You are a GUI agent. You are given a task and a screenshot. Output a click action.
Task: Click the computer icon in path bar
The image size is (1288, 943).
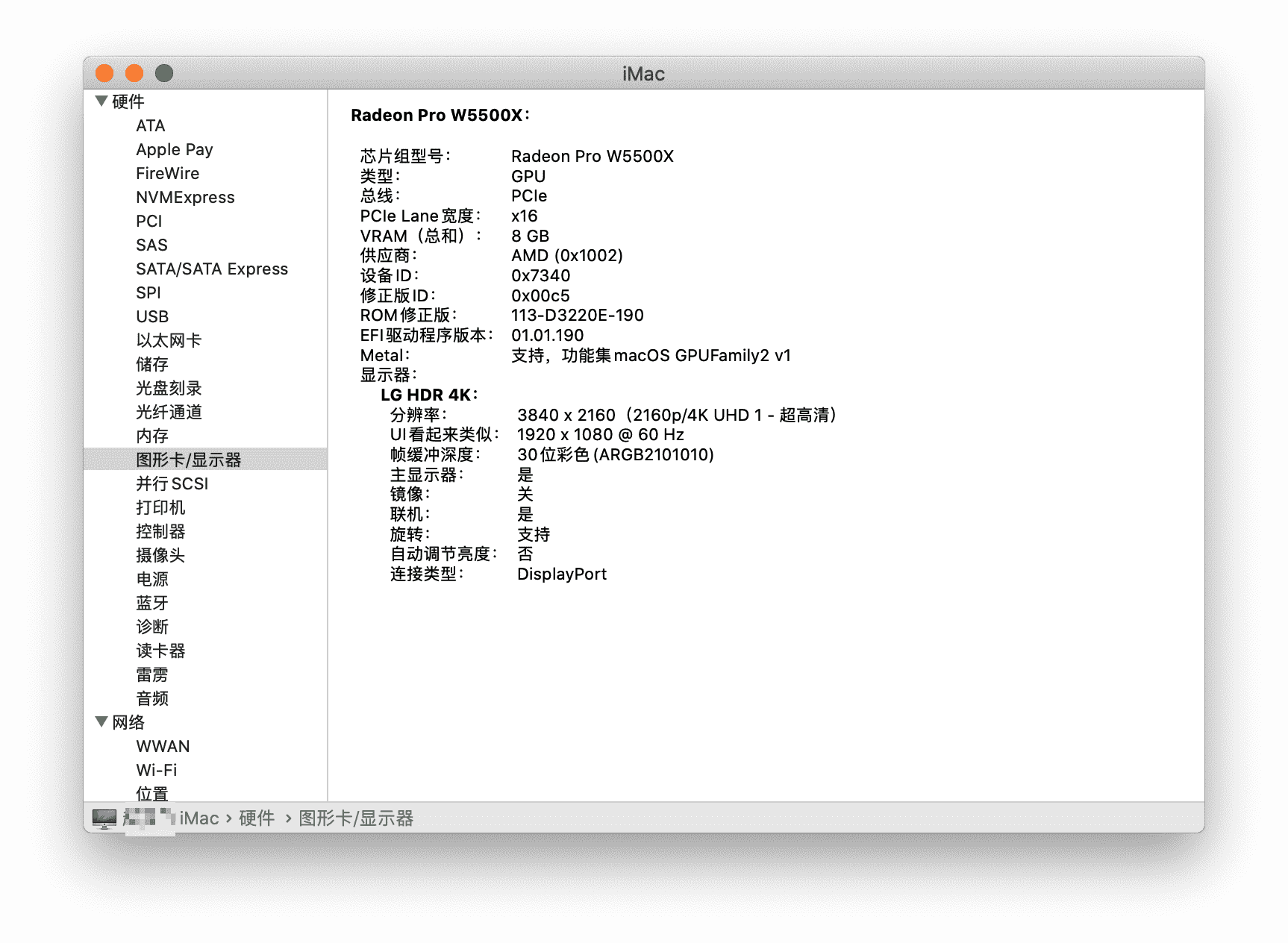[104, 818]
